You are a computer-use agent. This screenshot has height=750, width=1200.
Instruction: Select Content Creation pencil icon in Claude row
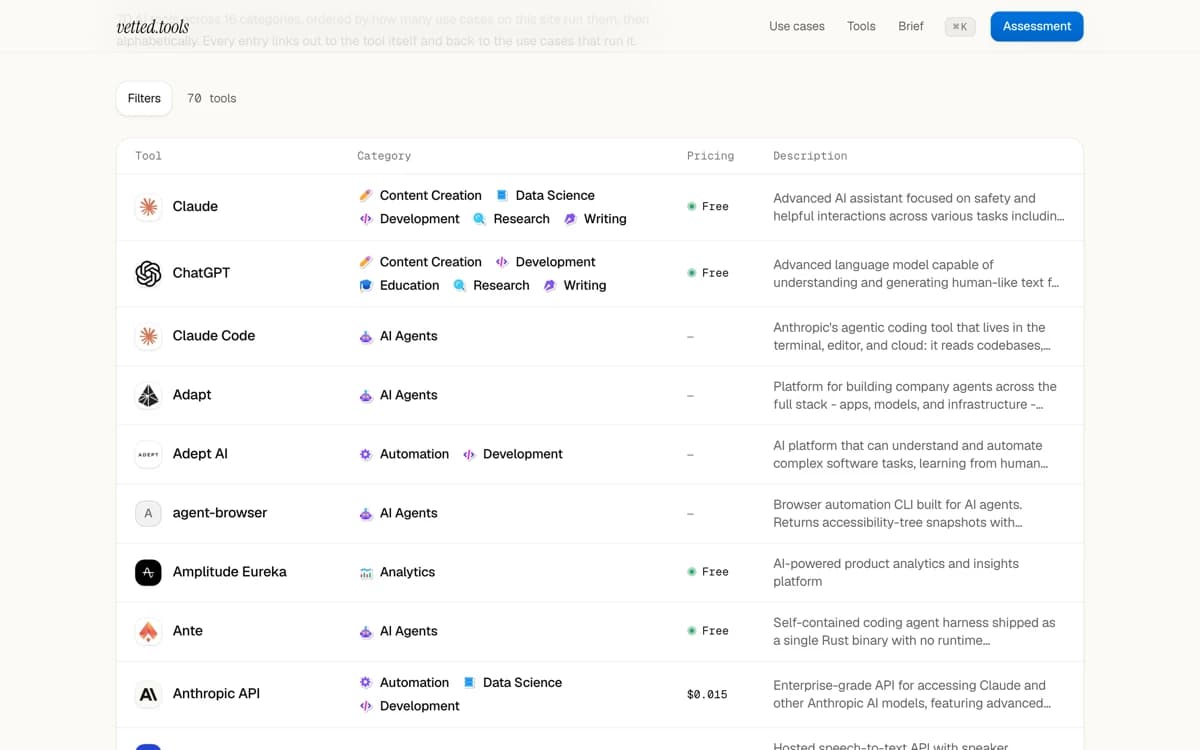coord(366,195)
